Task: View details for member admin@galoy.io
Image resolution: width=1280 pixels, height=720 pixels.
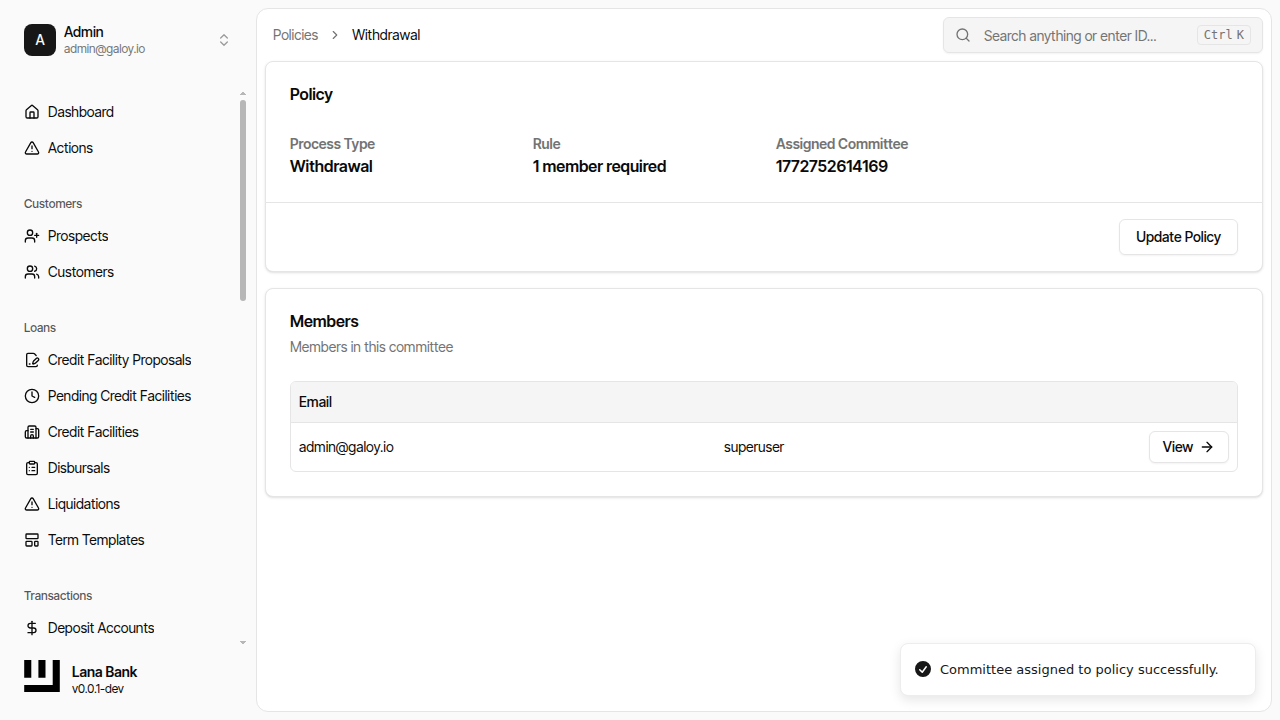Action: tap(1188, 447)
